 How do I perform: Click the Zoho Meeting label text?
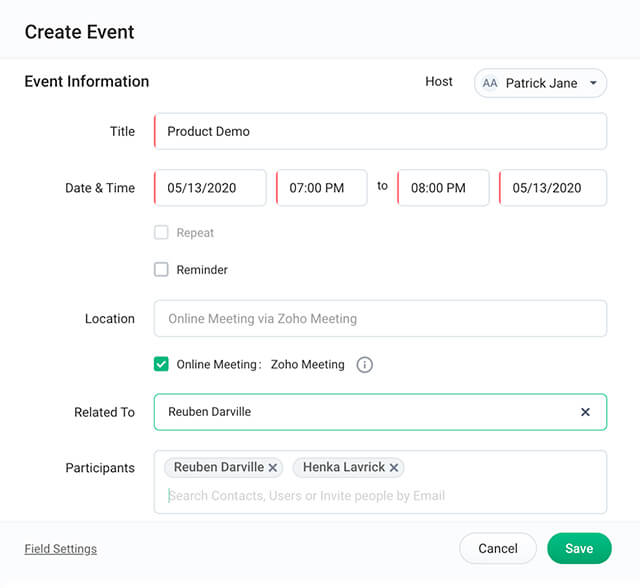(308, 364)
